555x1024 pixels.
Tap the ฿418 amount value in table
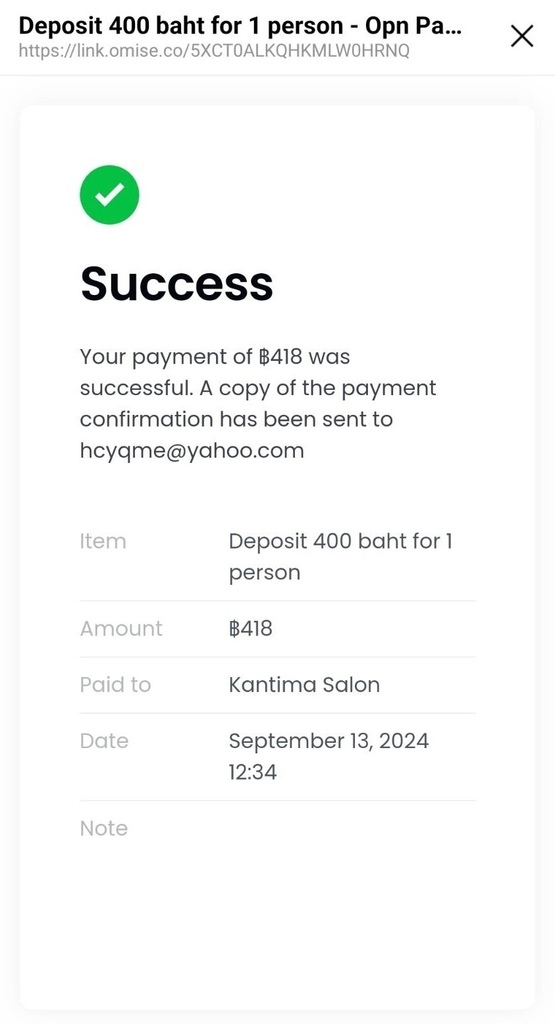251,628
